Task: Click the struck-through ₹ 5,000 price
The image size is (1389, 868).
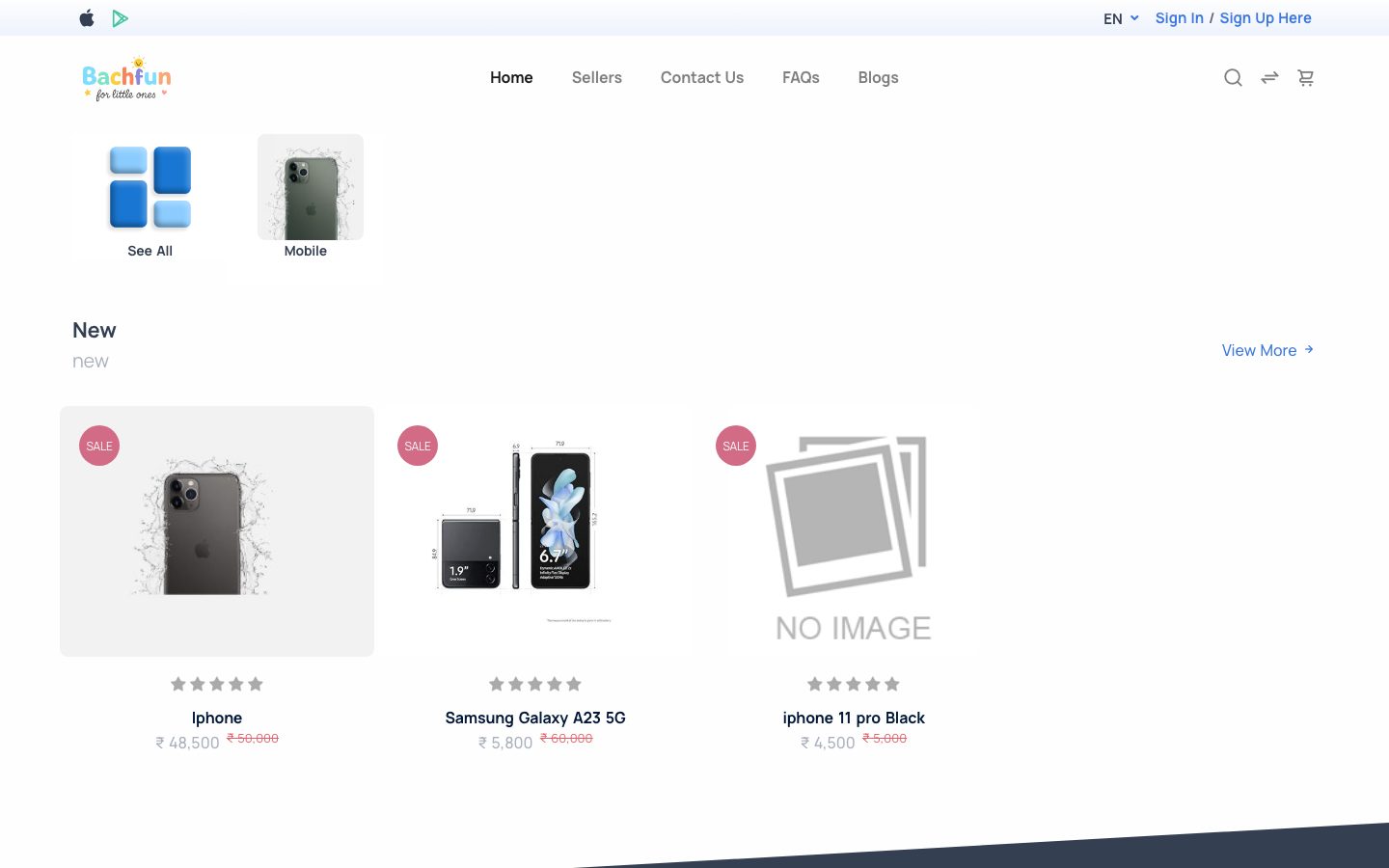Action: 885,738
